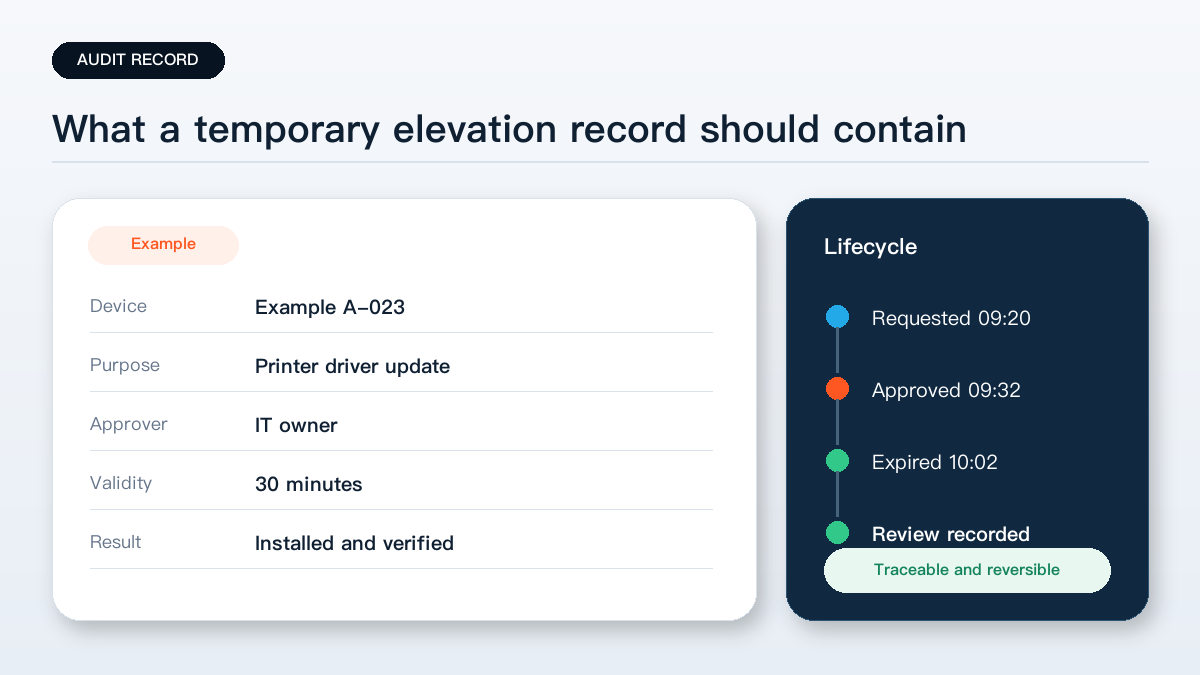
Task: Select the Printer driver update value
Action: tap(352, 366)
